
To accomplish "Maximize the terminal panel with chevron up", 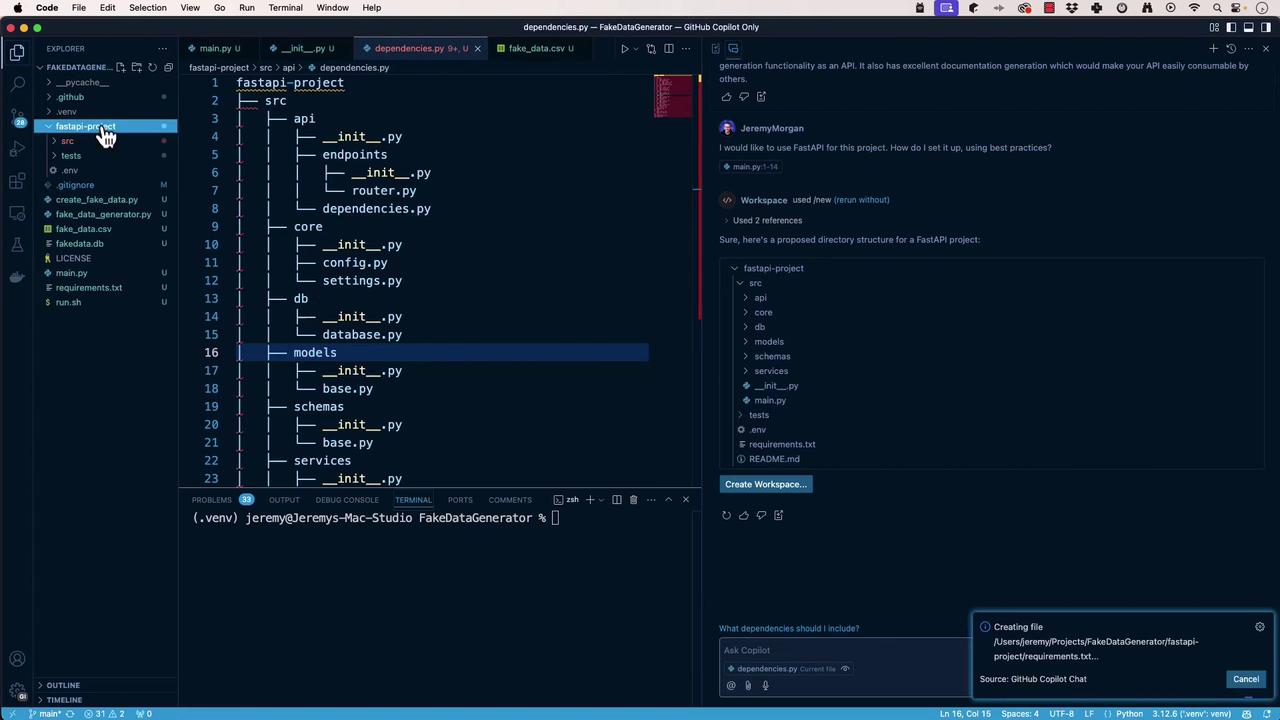I will [x=668, y=499].
